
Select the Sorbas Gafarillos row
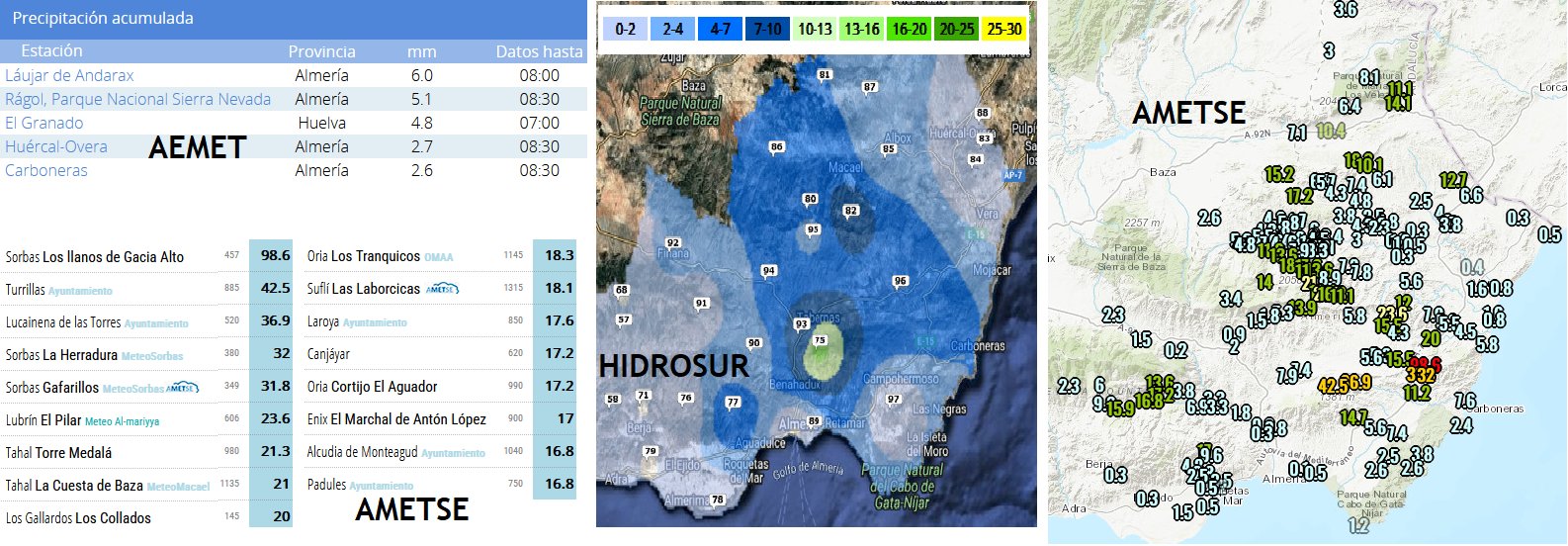tap(148, 387)
